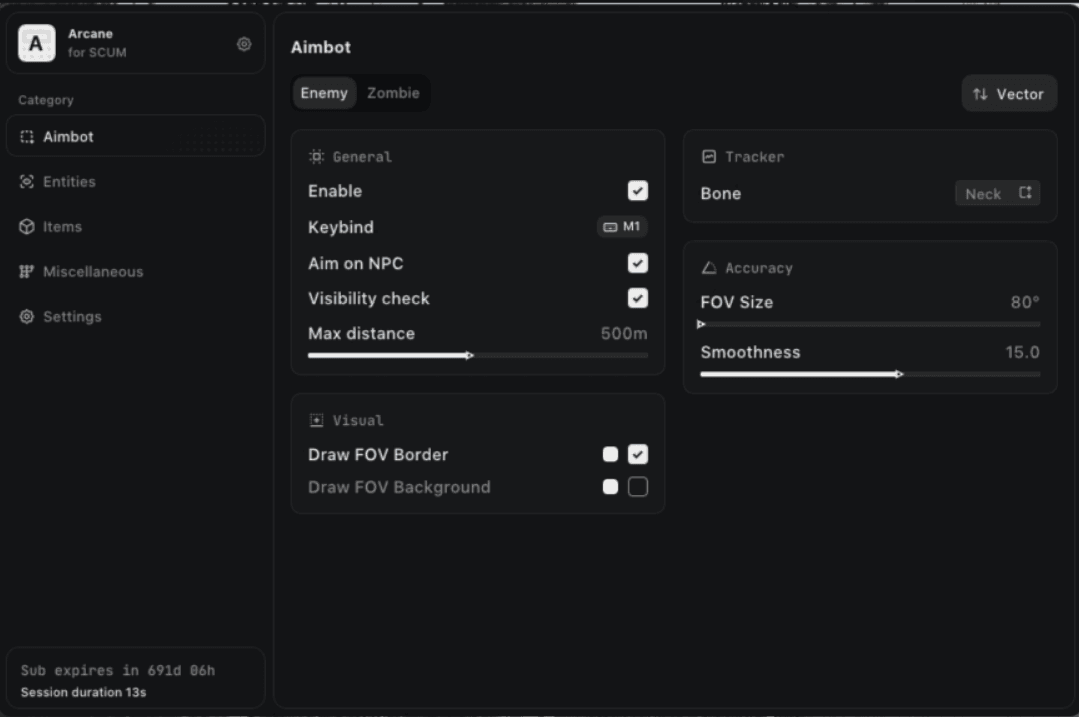Toggle the Enable checkbox

click(637, 191)
